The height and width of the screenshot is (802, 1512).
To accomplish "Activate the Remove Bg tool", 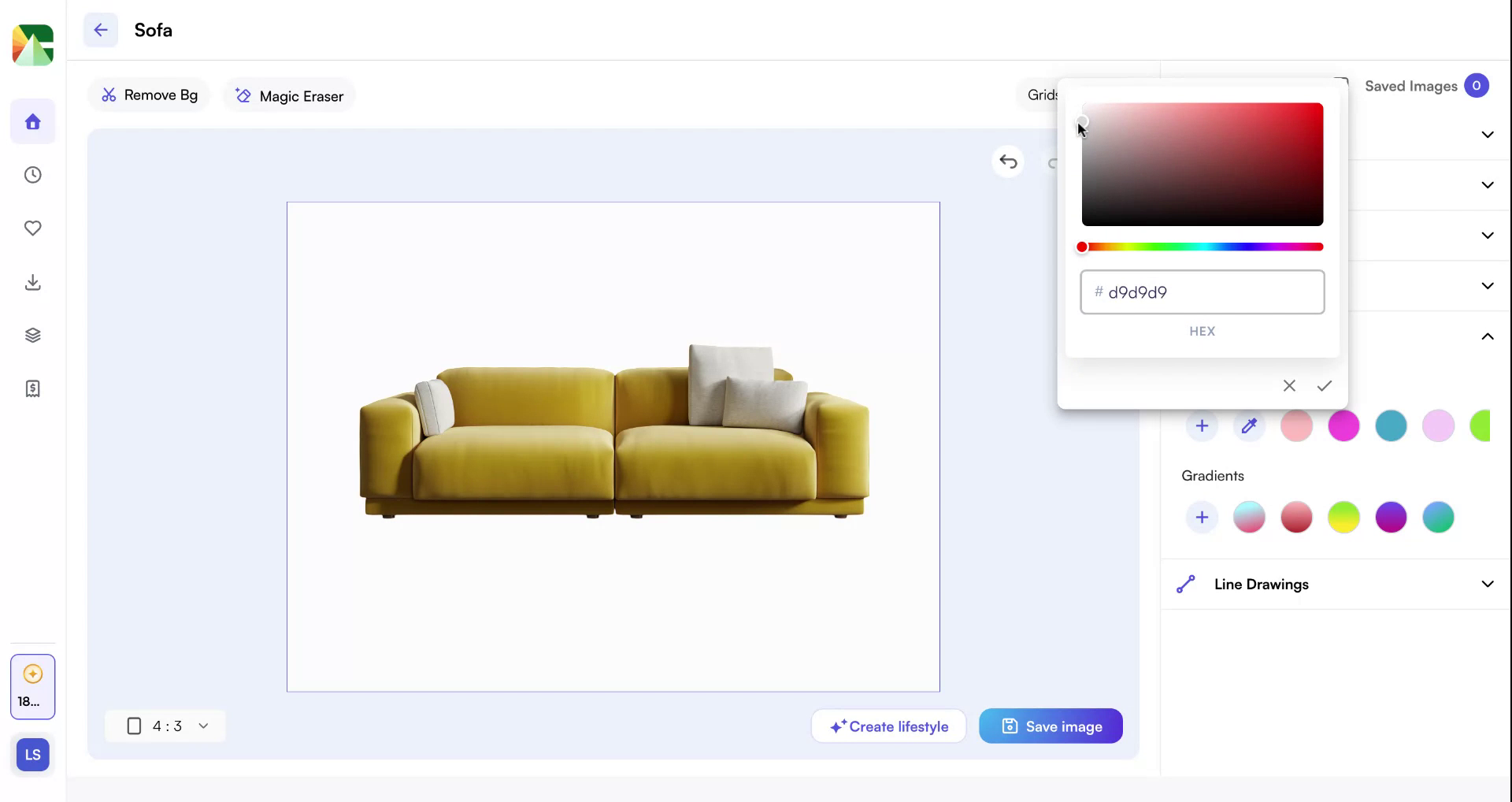I will pos(149,95).
